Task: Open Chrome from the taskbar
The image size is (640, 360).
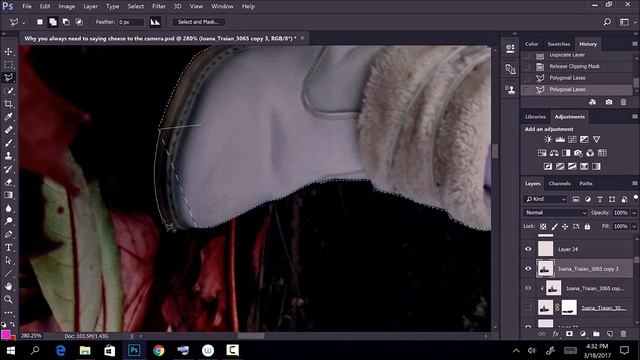Action: pyautogui.click(x=159, y=350)
